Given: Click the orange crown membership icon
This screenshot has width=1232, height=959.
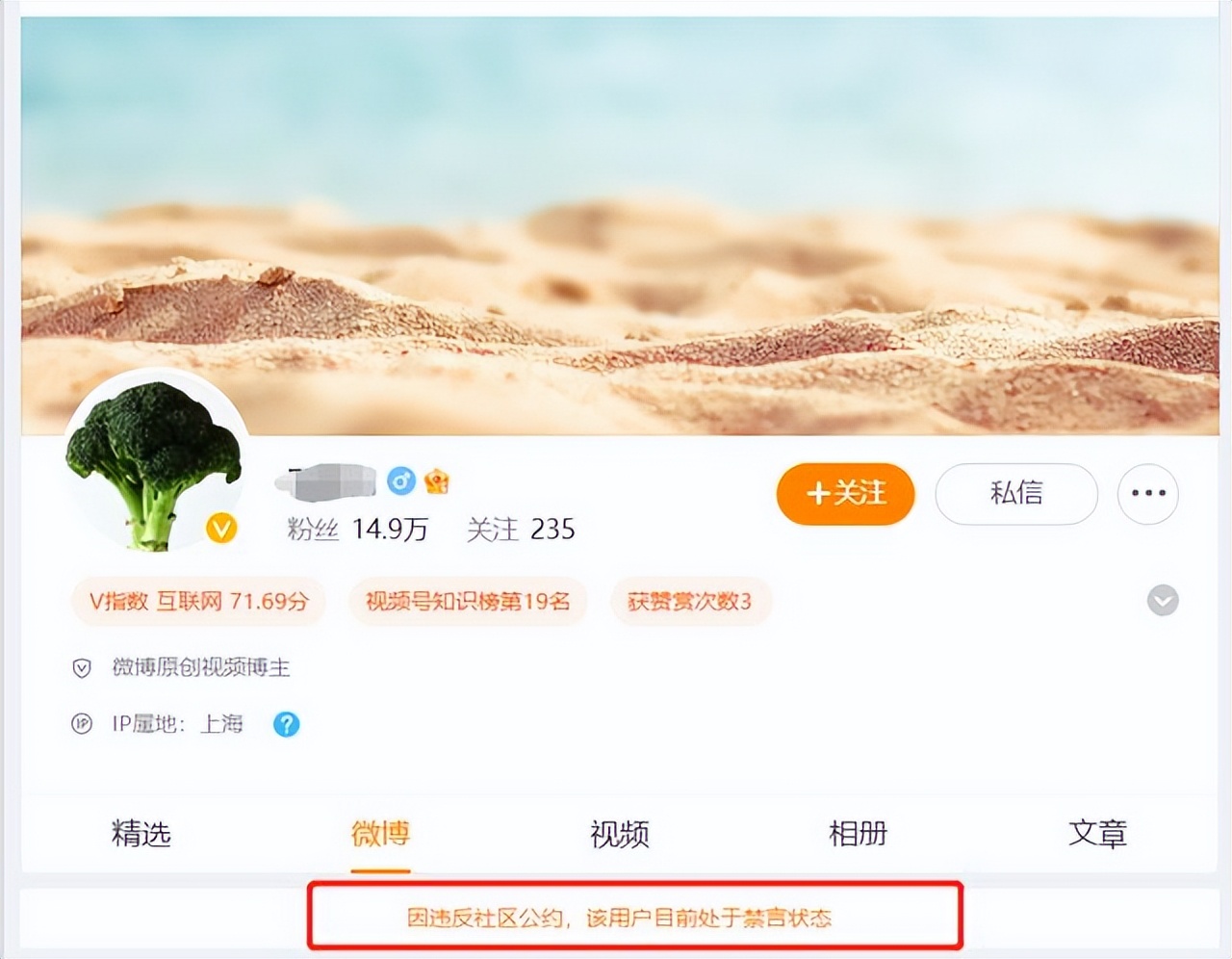Looking at the screenshot, I should [437, 479].
